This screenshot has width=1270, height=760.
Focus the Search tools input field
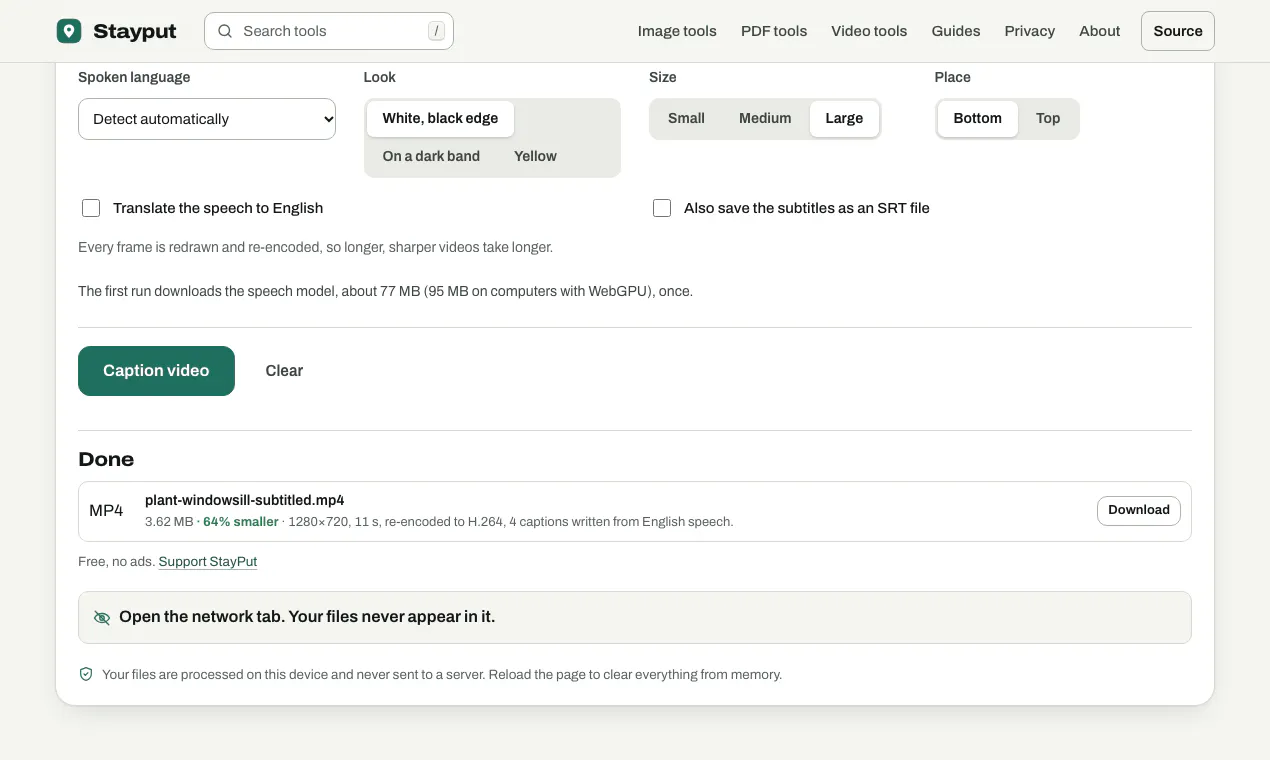tap(329, 31)
